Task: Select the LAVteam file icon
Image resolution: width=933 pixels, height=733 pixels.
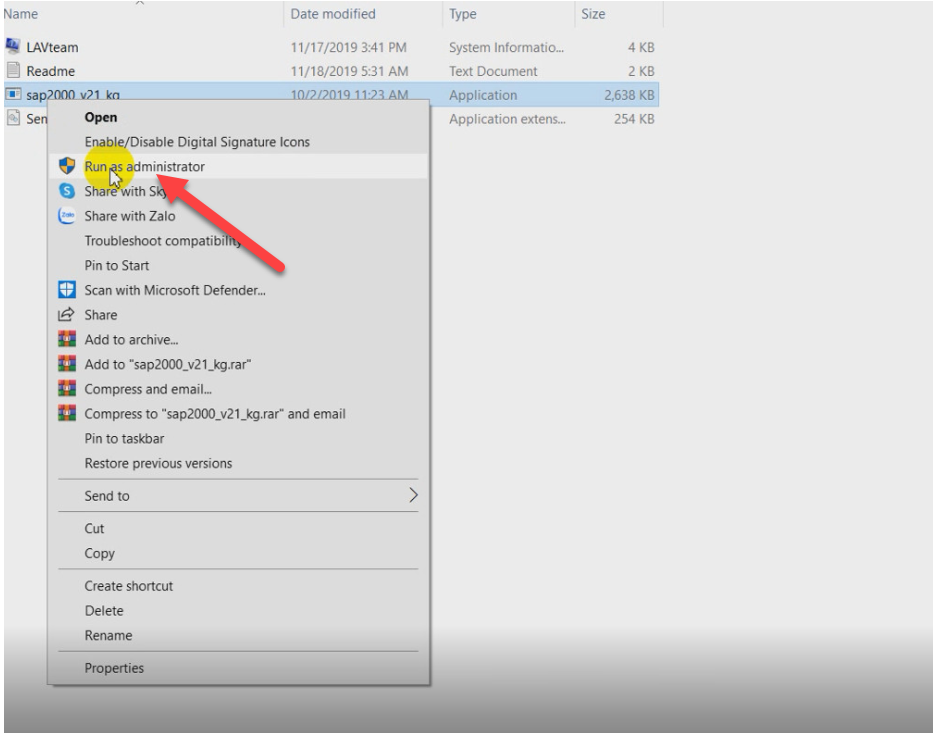Action: pos(12,46)
